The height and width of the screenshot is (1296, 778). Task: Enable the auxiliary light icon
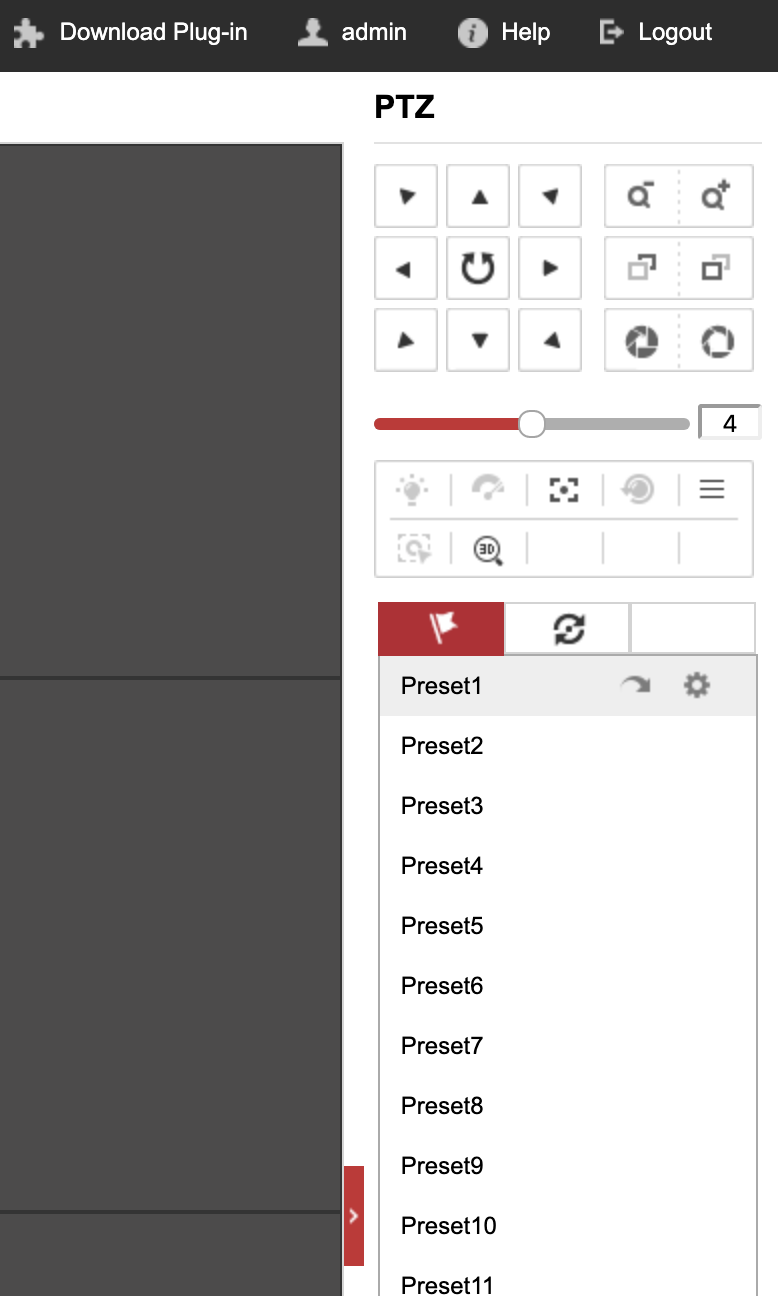tap(413, 490)
